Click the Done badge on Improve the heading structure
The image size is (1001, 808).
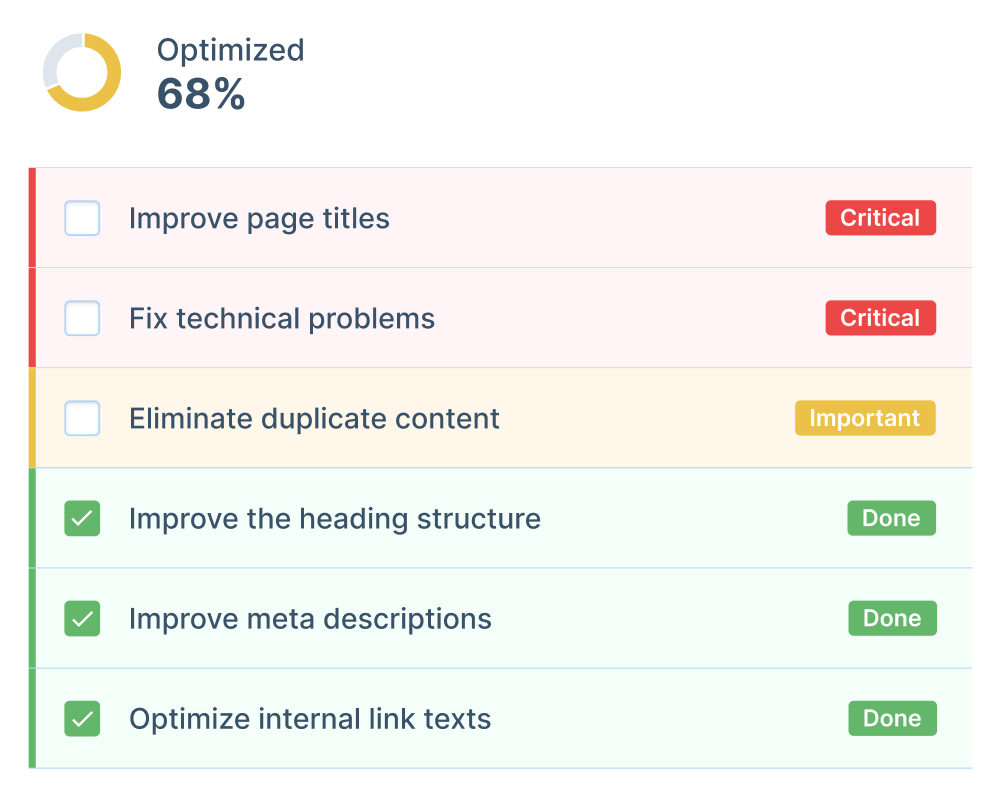click(x=891, y=519)
